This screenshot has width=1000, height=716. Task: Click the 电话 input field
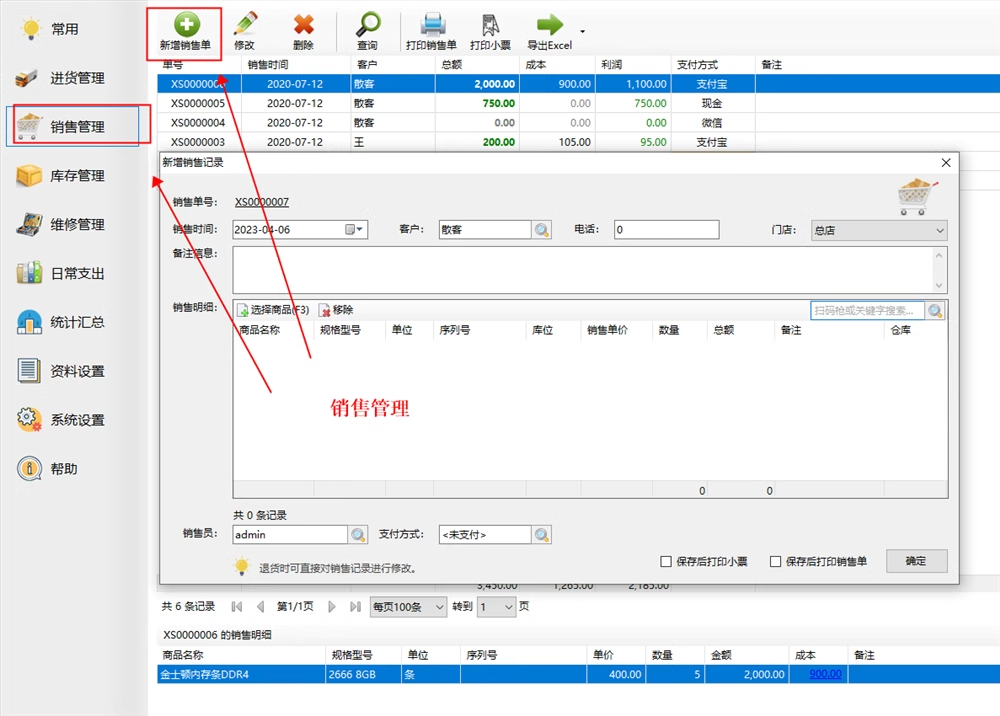coord(666,230)
